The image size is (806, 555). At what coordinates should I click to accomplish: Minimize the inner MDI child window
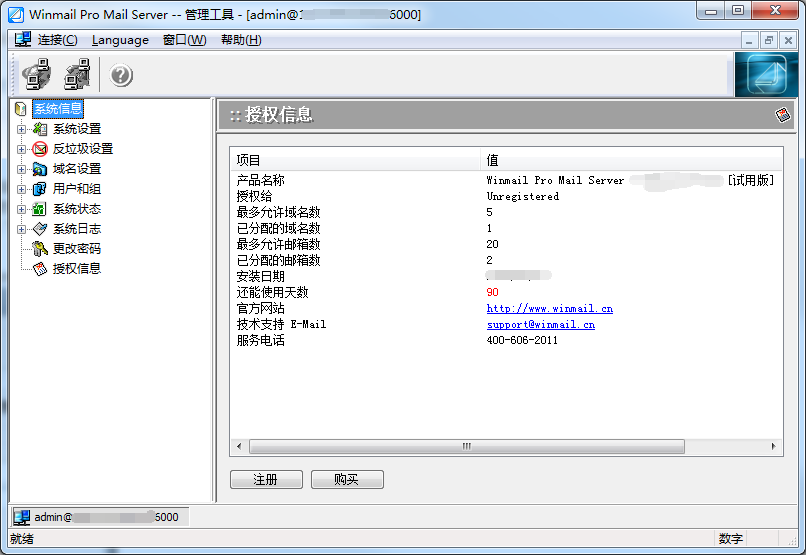(749, 40)
